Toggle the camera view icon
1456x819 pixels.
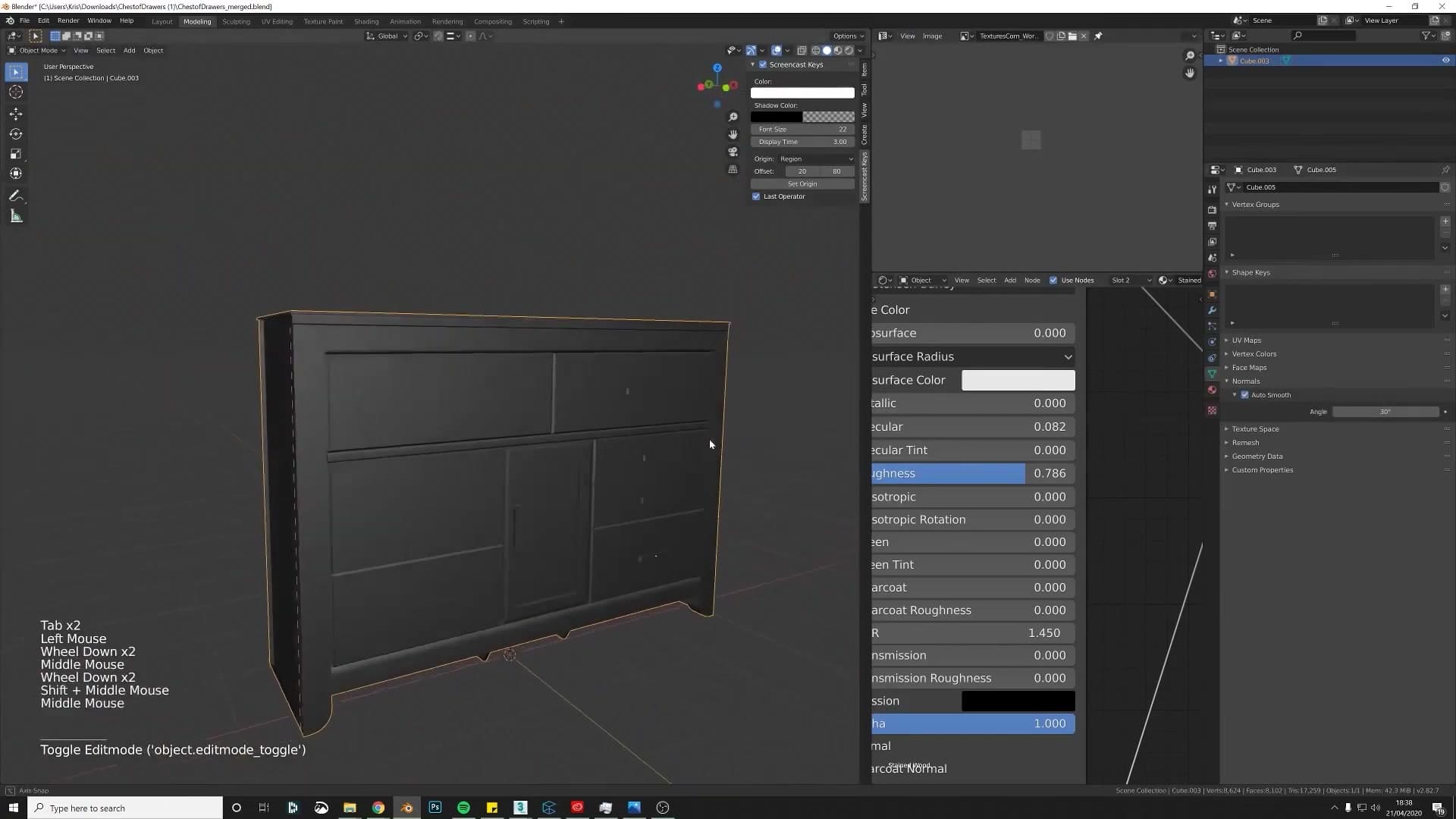[733, 152]
